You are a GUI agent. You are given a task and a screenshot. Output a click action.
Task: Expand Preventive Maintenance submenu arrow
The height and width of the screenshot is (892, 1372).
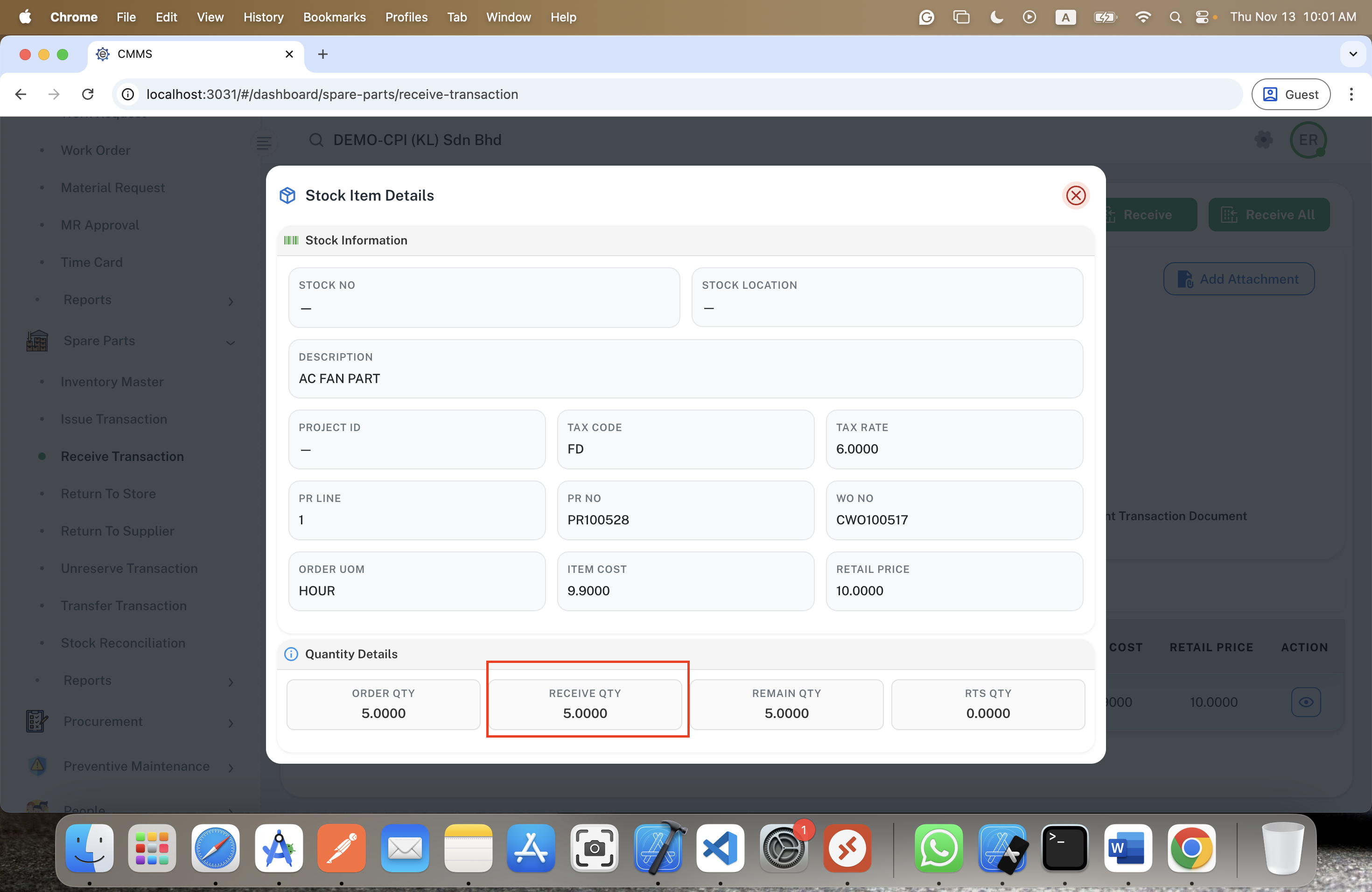coord(231,767)
